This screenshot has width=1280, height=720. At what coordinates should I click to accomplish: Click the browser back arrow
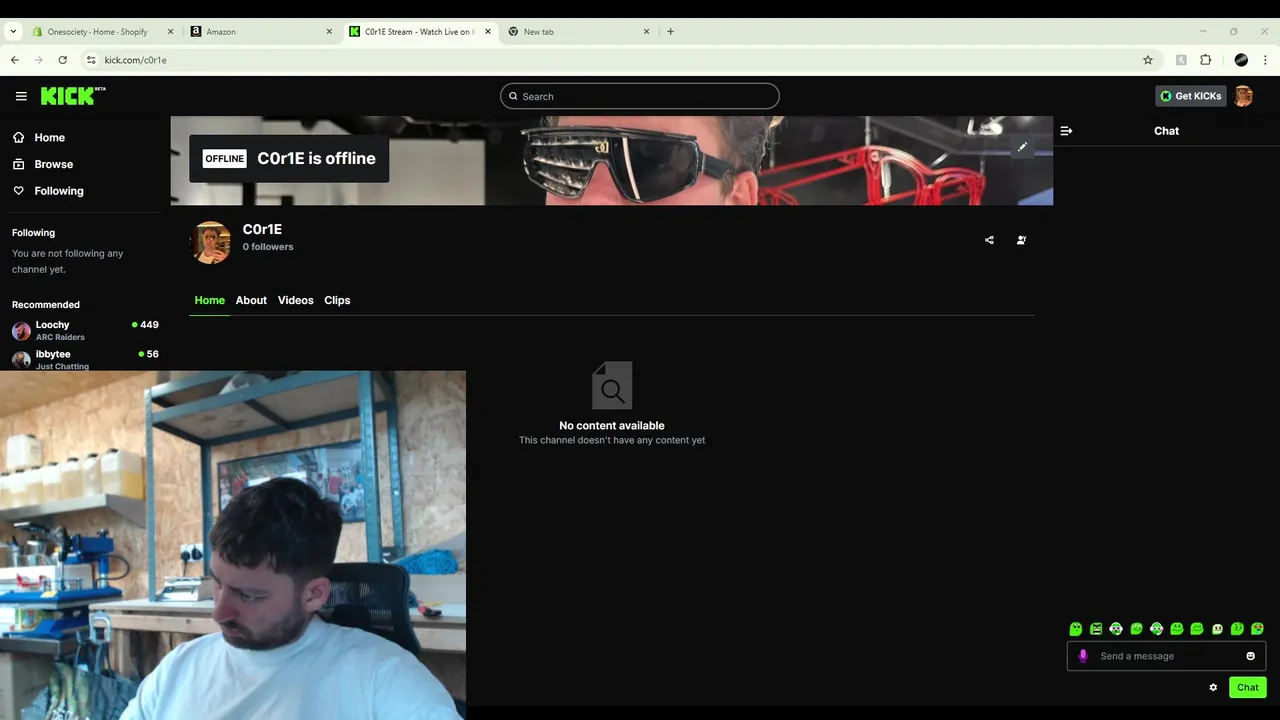point(15,60)
